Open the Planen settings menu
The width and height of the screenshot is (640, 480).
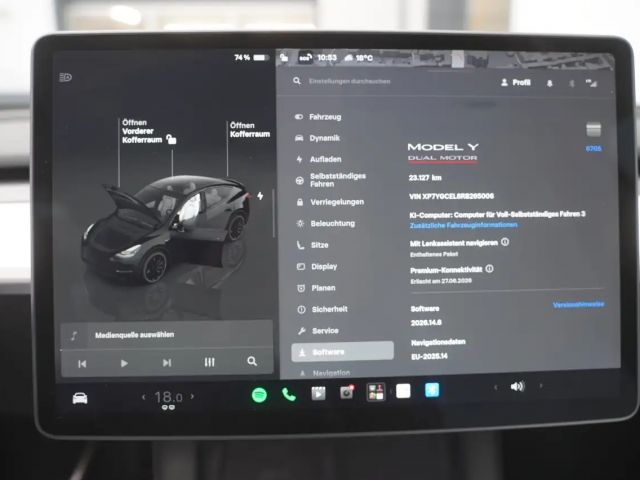click(316, 288)
